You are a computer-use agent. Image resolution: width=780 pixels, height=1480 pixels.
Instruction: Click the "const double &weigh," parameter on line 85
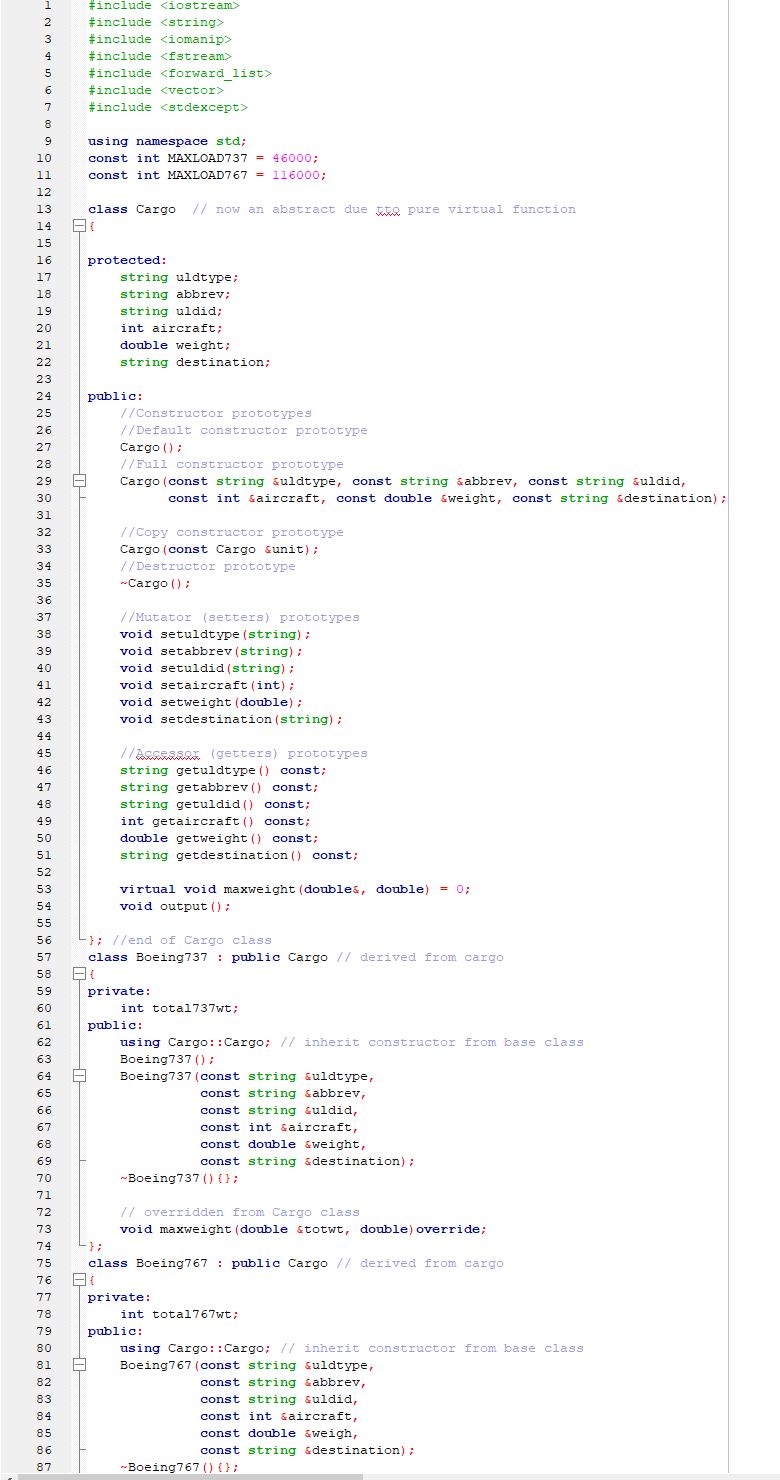click(280, 1433)
